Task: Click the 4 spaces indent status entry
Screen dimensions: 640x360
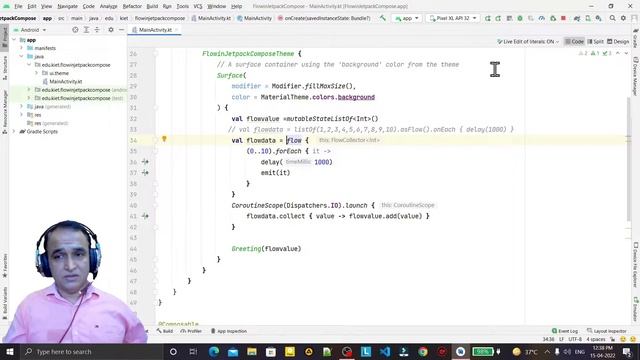Action: tap(596, 339)
